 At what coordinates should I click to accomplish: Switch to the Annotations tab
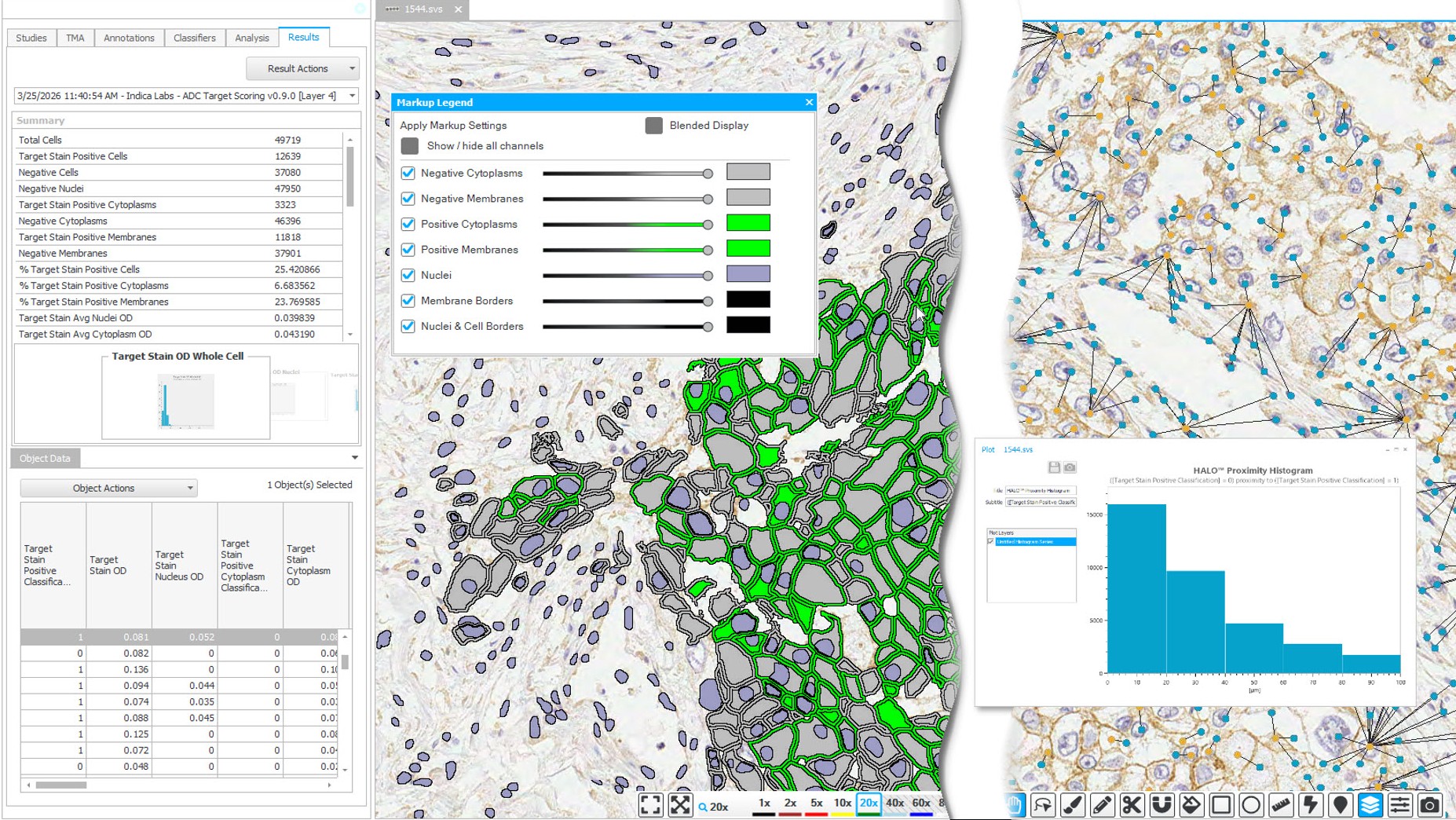[x=129, y=38]
